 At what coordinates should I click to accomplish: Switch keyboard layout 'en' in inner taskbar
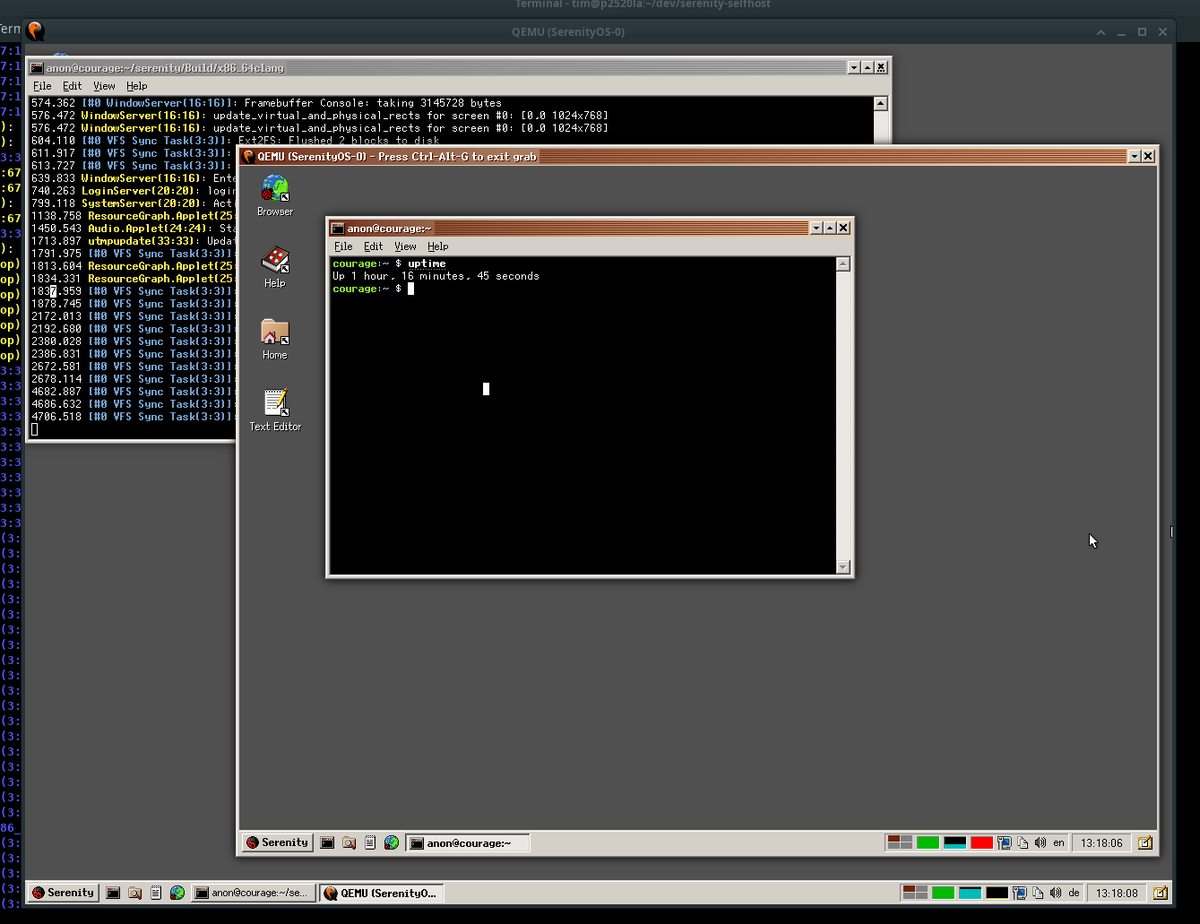tap(1058, 843)
